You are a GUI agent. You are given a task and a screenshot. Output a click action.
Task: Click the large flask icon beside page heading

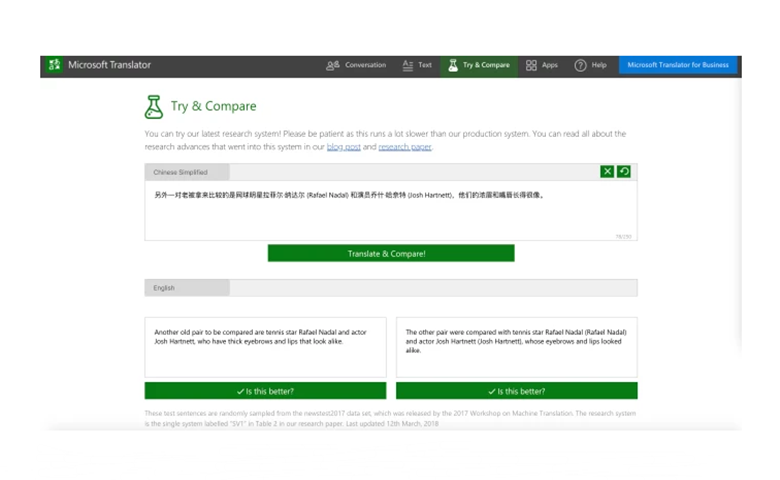click(154, 107)
